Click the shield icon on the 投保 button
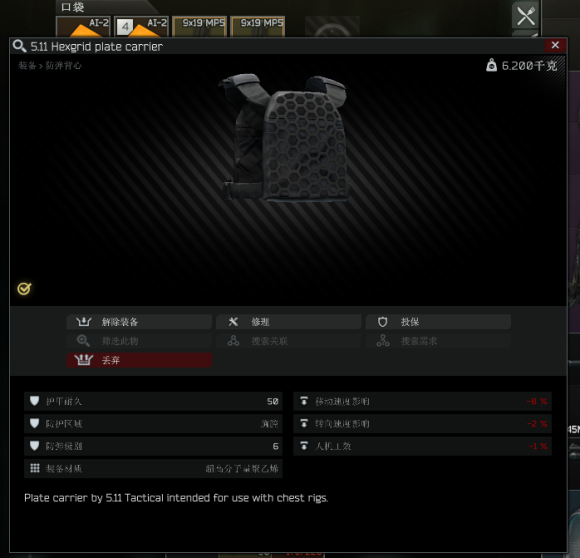 [x=382, y=322]
